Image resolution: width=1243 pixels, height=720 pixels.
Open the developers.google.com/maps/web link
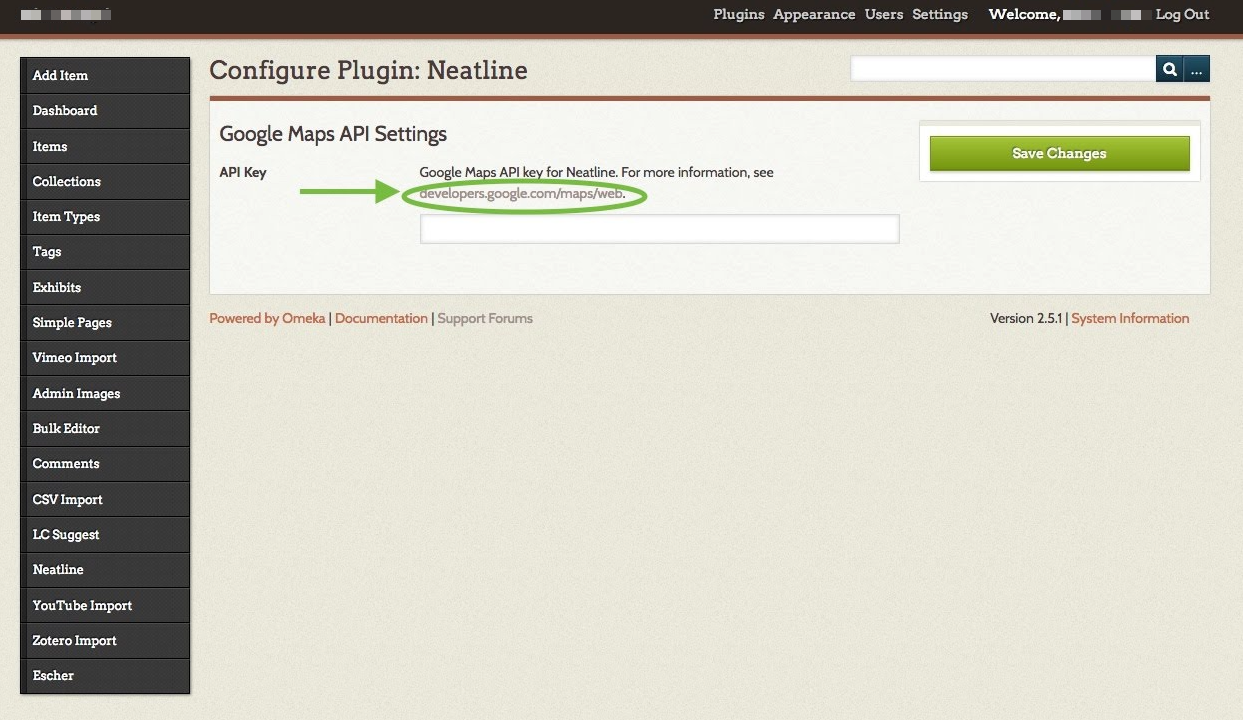pos(522,193)
